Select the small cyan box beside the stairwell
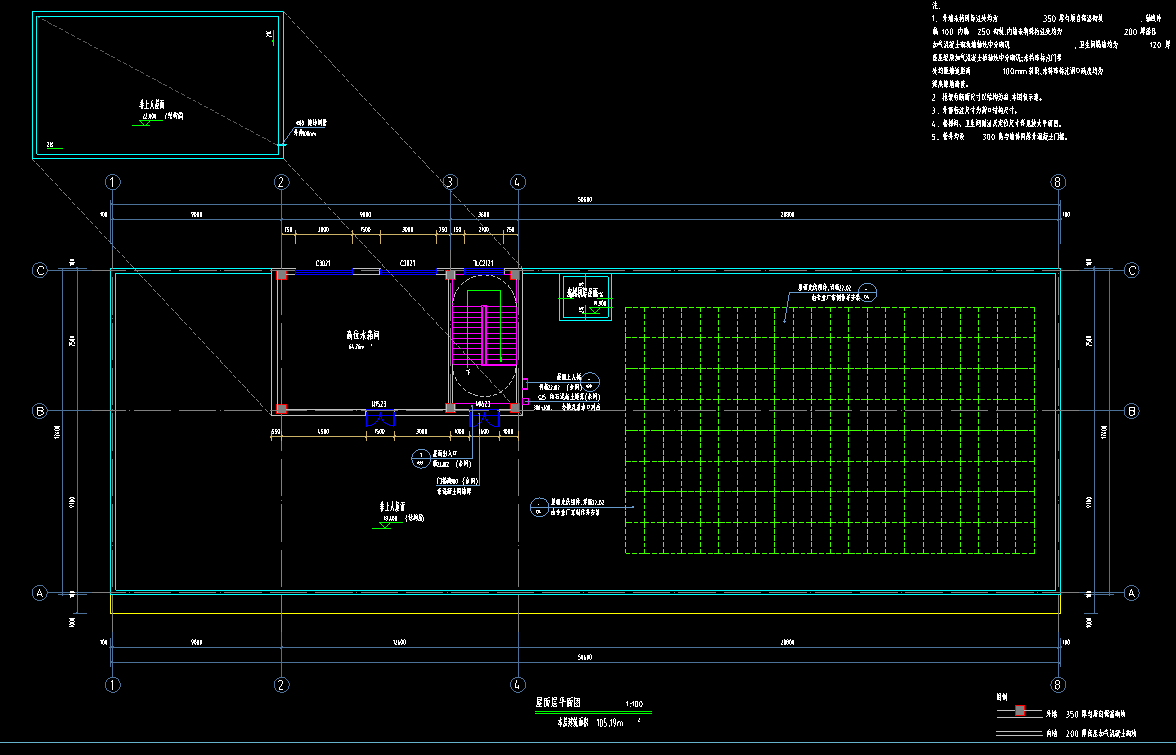Image resolution: width=1176 pixels, height=755 pixels. click(x=586, y=297)
